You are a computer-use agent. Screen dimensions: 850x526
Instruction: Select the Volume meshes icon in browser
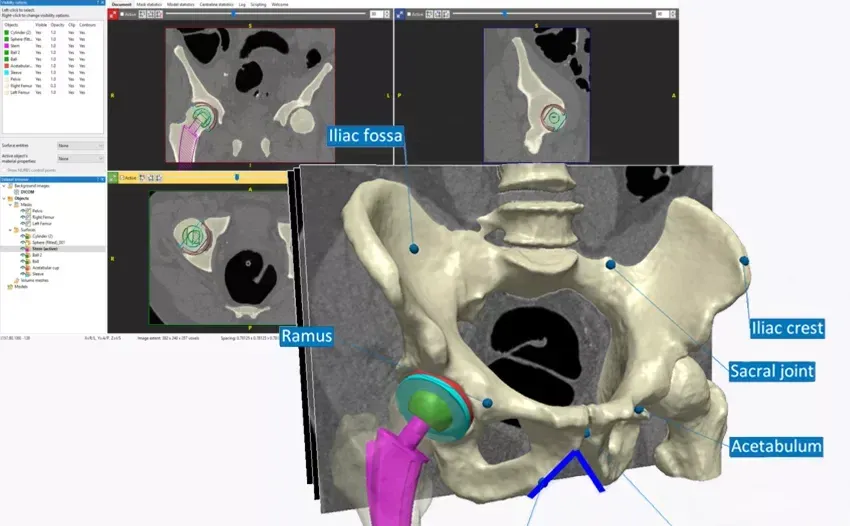[16, 280]
